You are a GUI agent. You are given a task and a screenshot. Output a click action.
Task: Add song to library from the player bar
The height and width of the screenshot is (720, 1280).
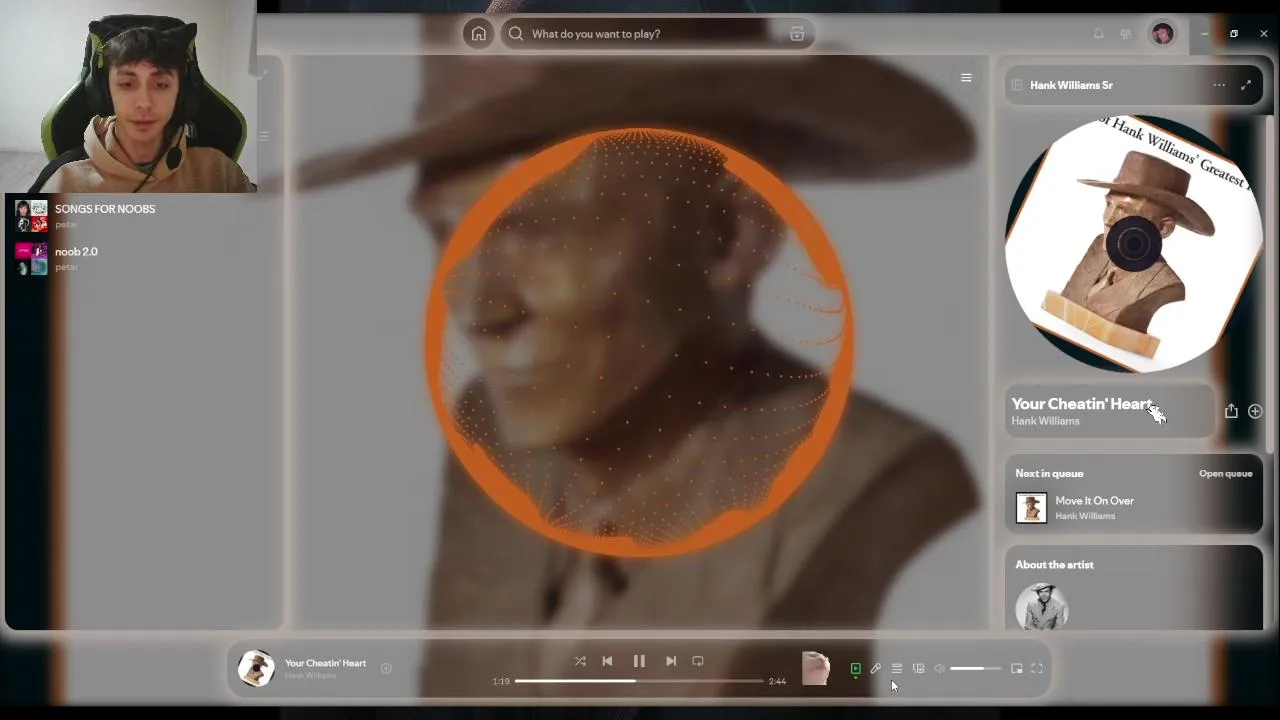coord(386,669)
